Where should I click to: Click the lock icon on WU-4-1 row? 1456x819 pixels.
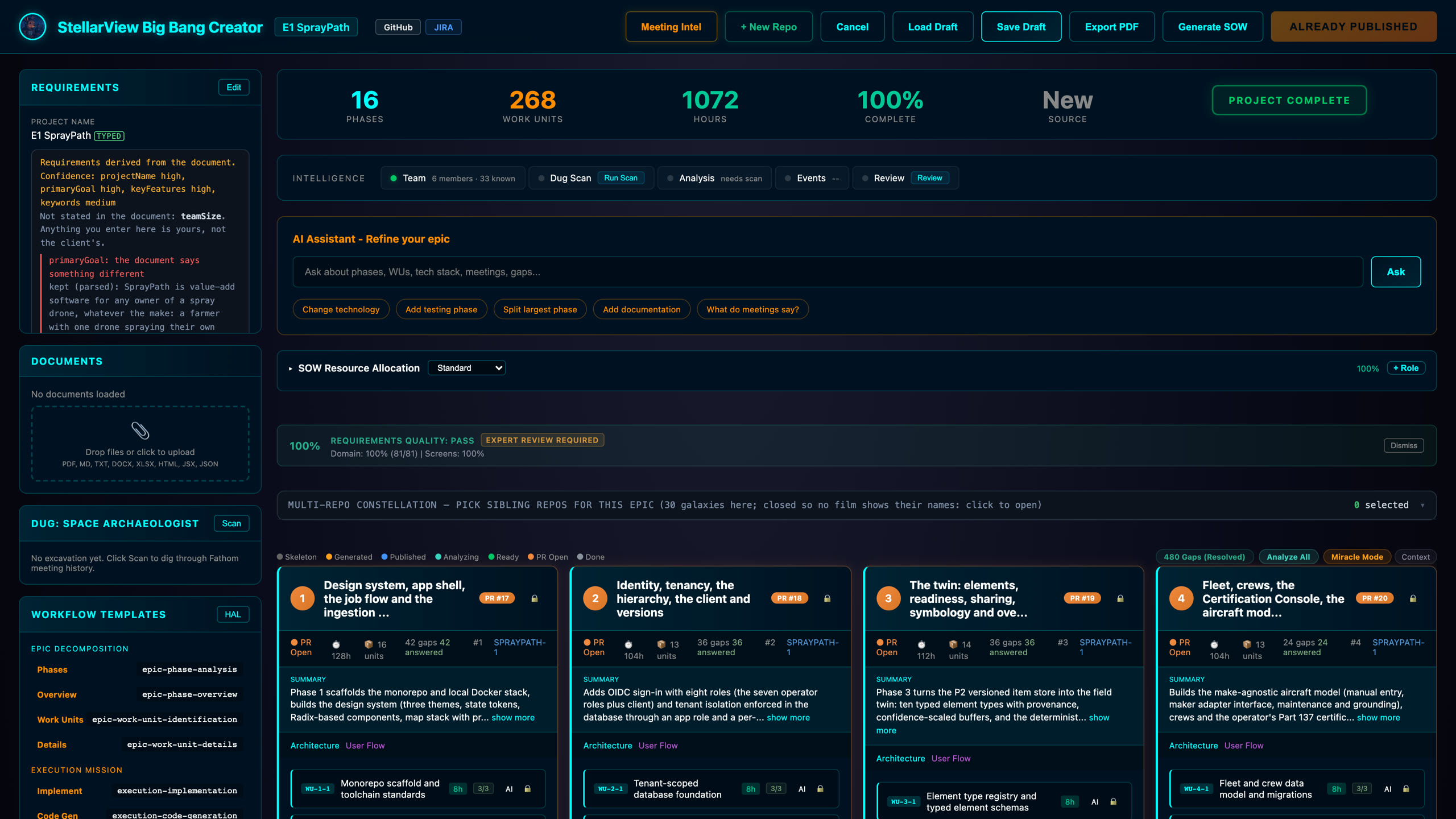tap(1406, 789)
